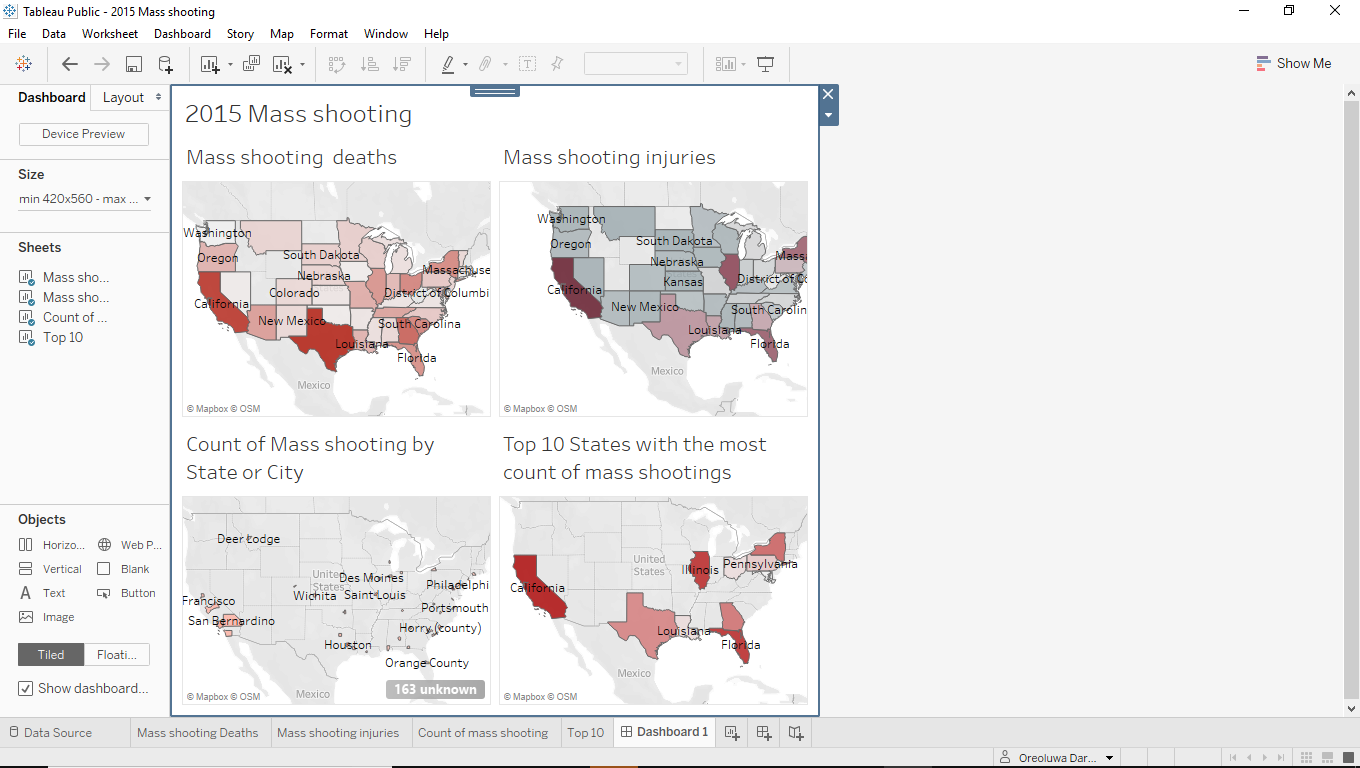
Task: Click the Device Preview button
Action: point(83,133)
